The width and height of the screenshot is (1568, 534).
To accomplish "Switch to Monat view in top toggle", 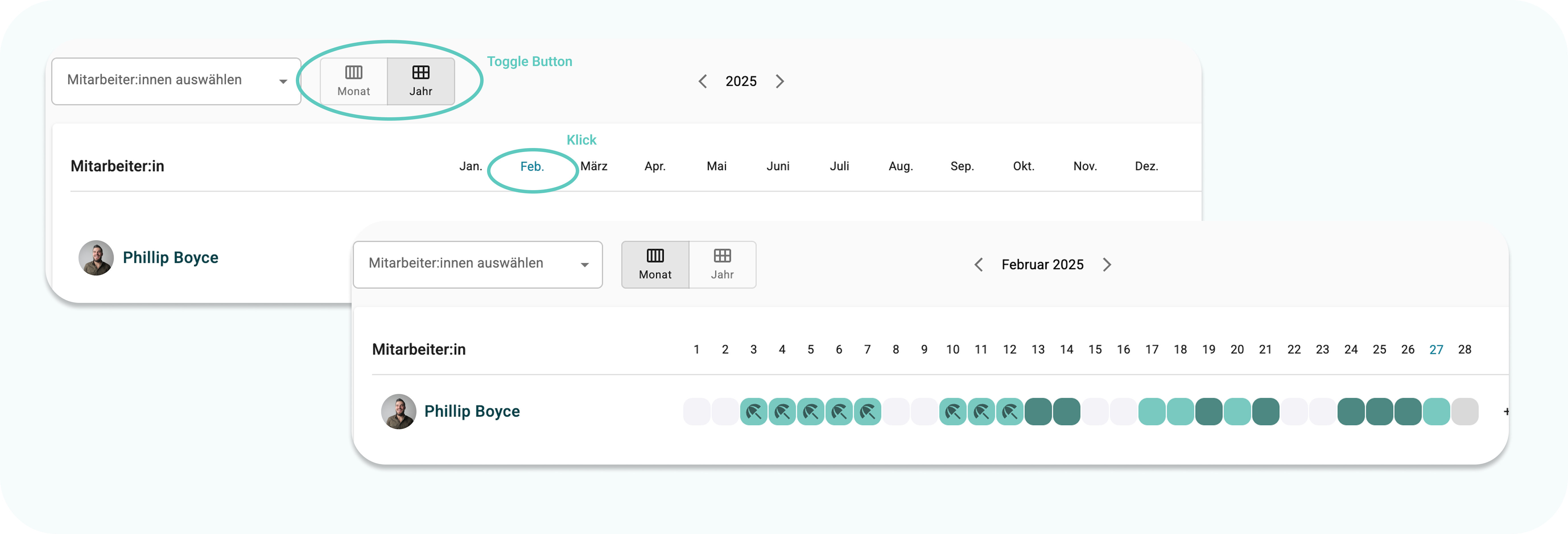I will coord(354,82).
